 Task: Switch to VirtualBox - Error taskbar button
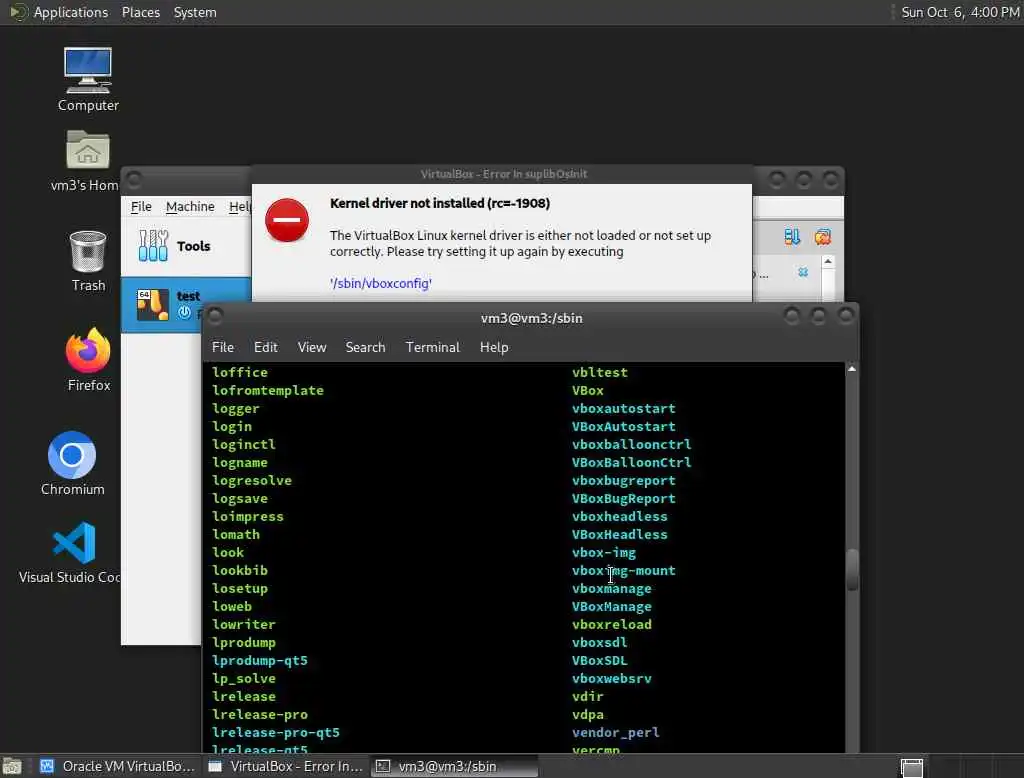coord(286,766)
